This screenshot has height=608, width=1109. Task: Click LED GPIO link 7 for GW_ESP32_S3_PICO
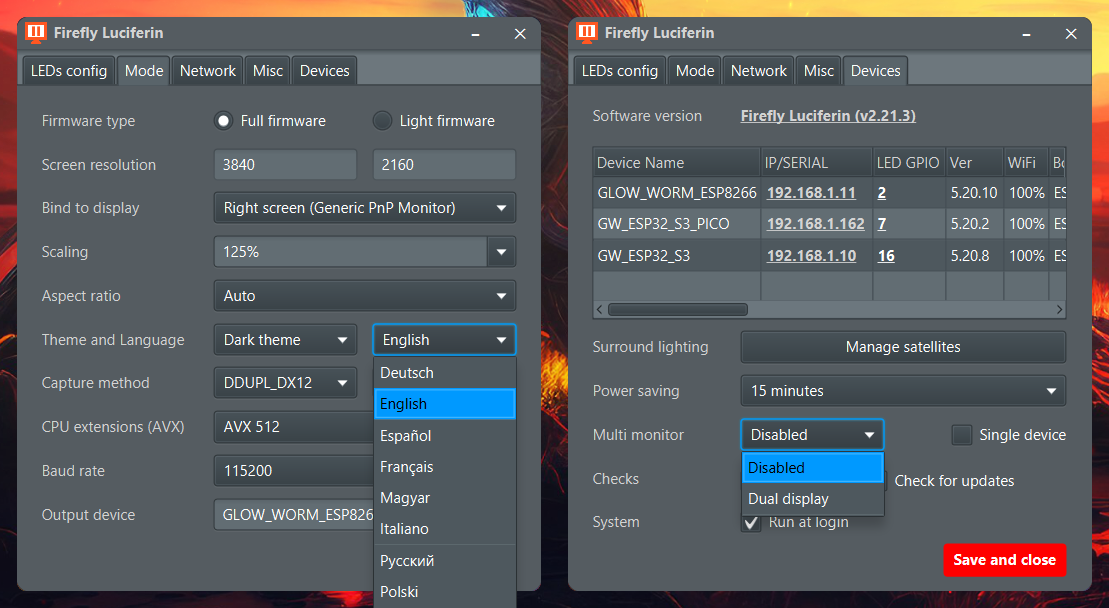click(x=881, y=223)
